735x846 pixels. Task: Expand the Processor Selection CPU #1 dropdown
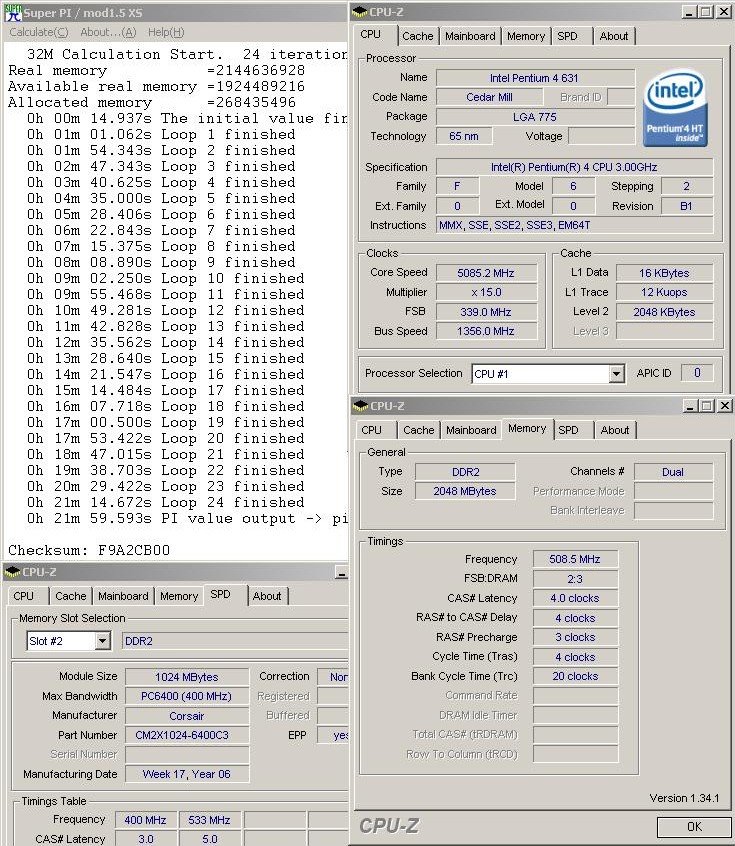(616, 373)
